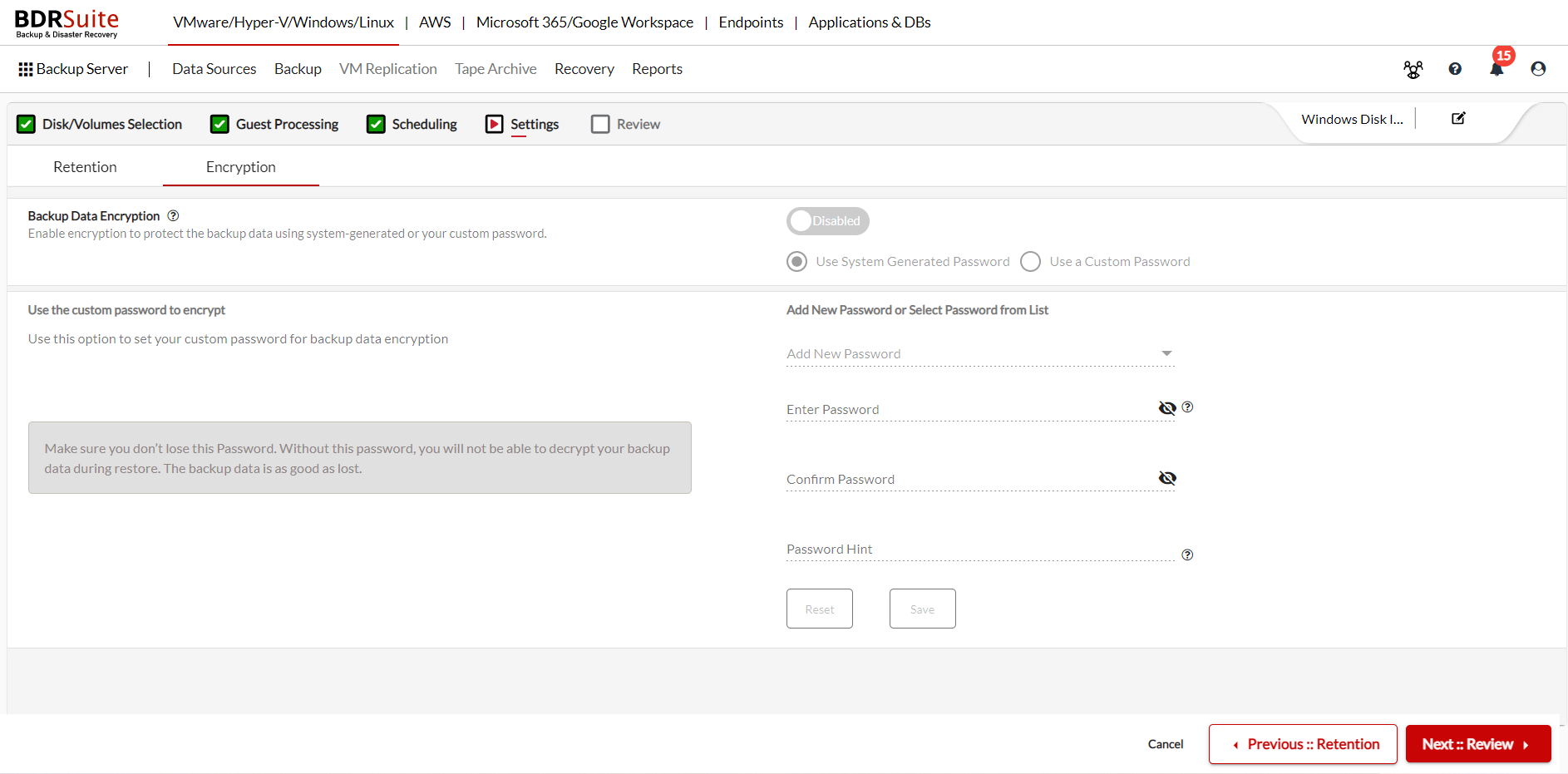This screenshot has width=1568, height=774.
Task: Click the Enter Password help icon
Action: (1187, 407)
